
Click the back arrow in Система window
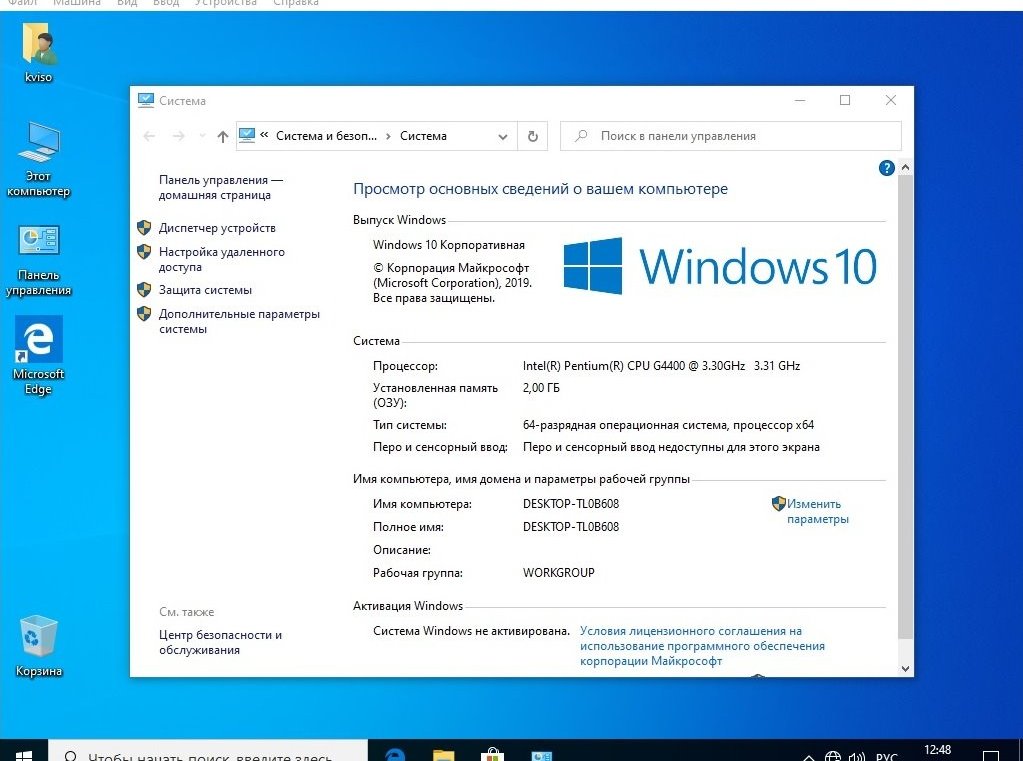149,136
